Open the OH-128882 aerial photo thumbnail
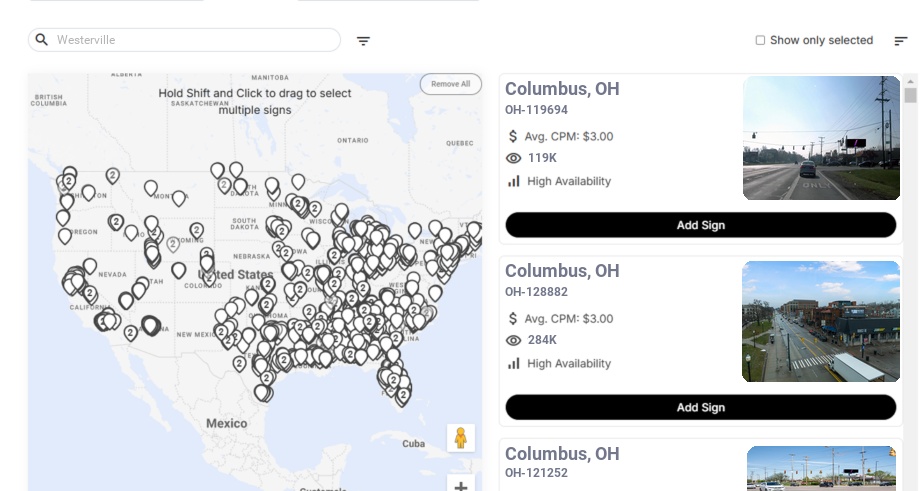 821,321
